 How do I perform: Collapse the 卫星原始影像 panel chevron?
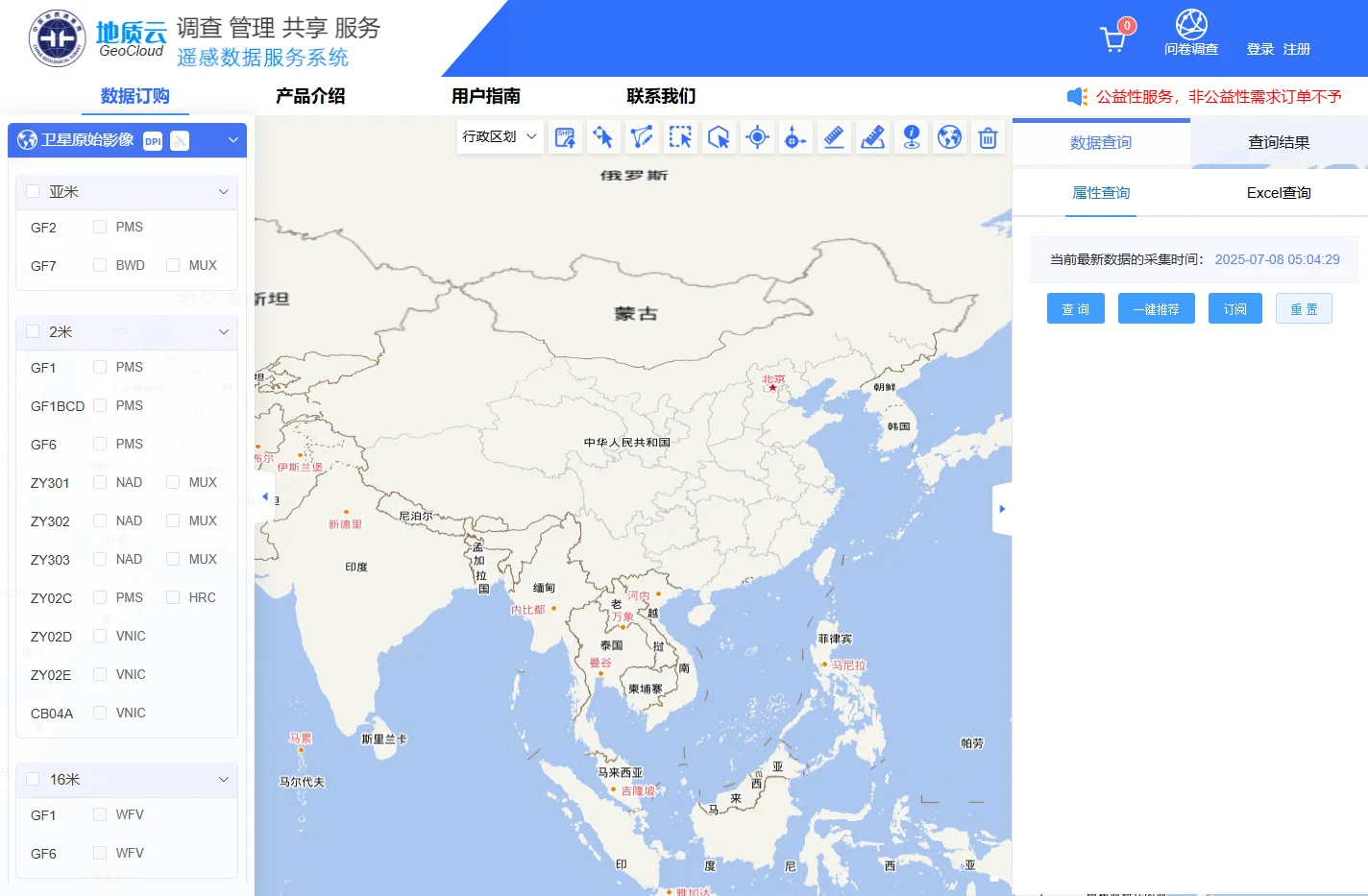[x=232, y=140]
